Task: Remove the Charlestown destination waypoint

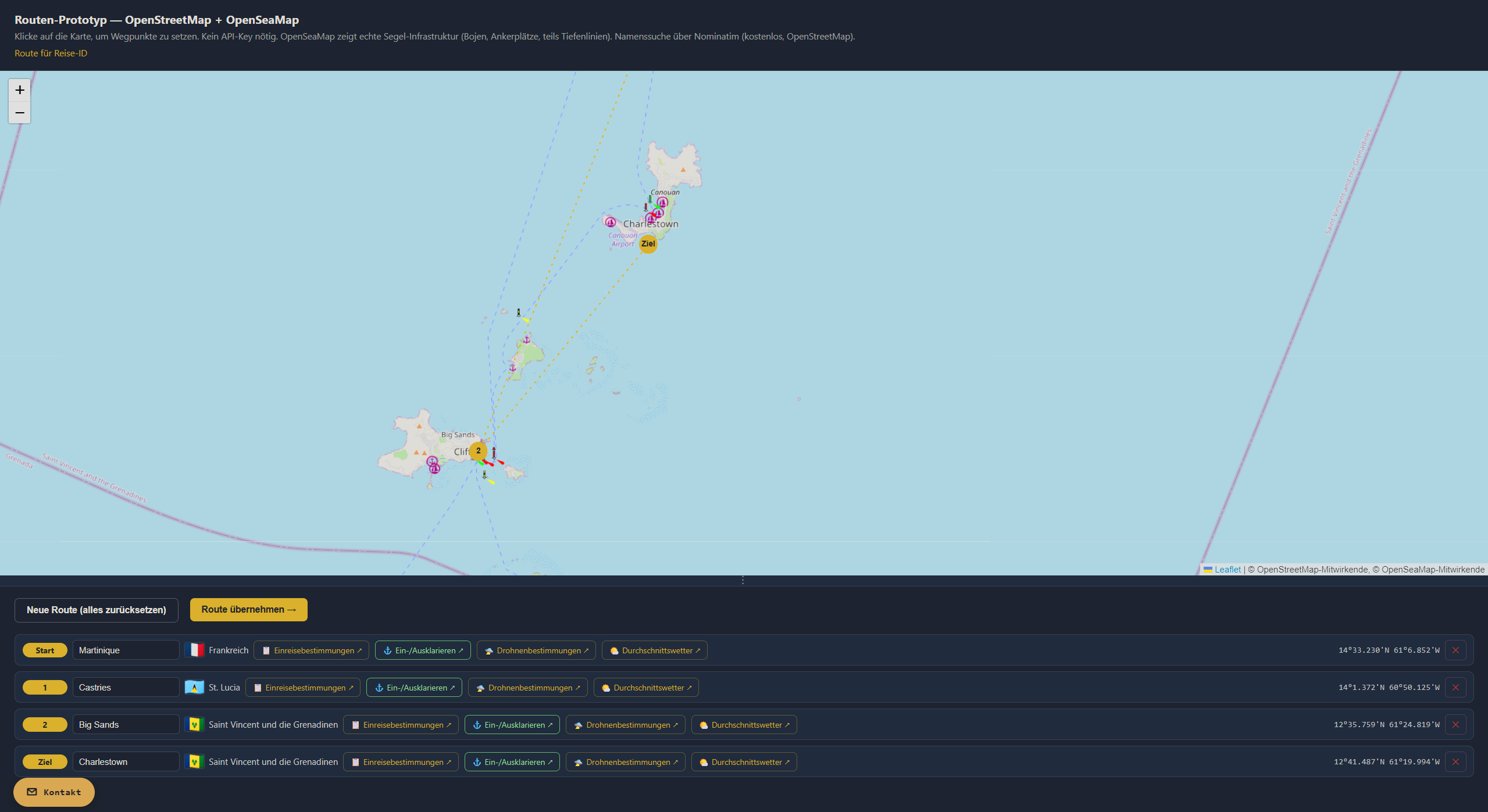Action: click(1455, 761)
